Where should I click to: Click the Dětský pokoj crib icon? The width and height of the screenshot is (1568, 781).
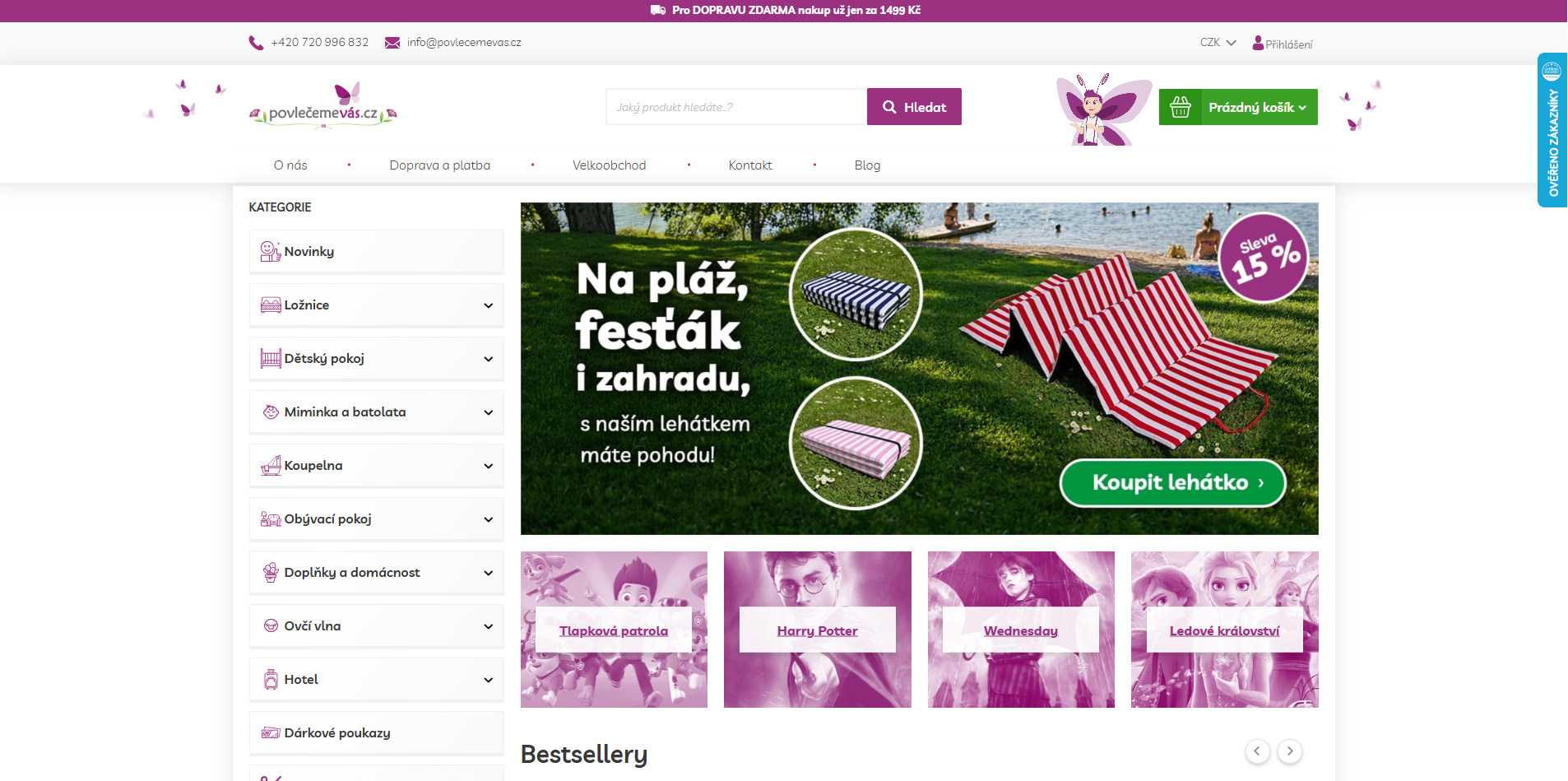click(x=271, y=359)
